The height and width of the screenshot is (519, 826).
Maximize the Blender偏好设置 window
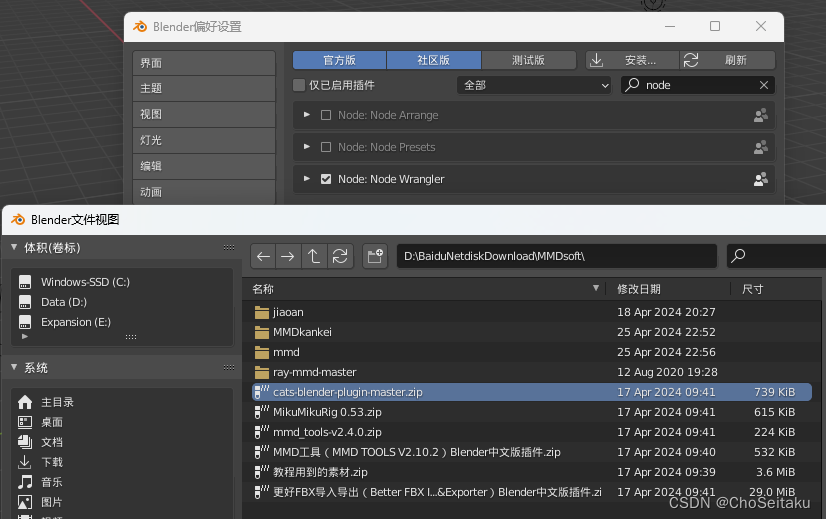715,26
